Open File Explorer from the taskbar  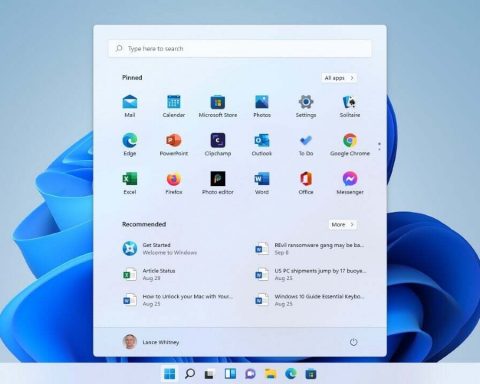point(270,374)
